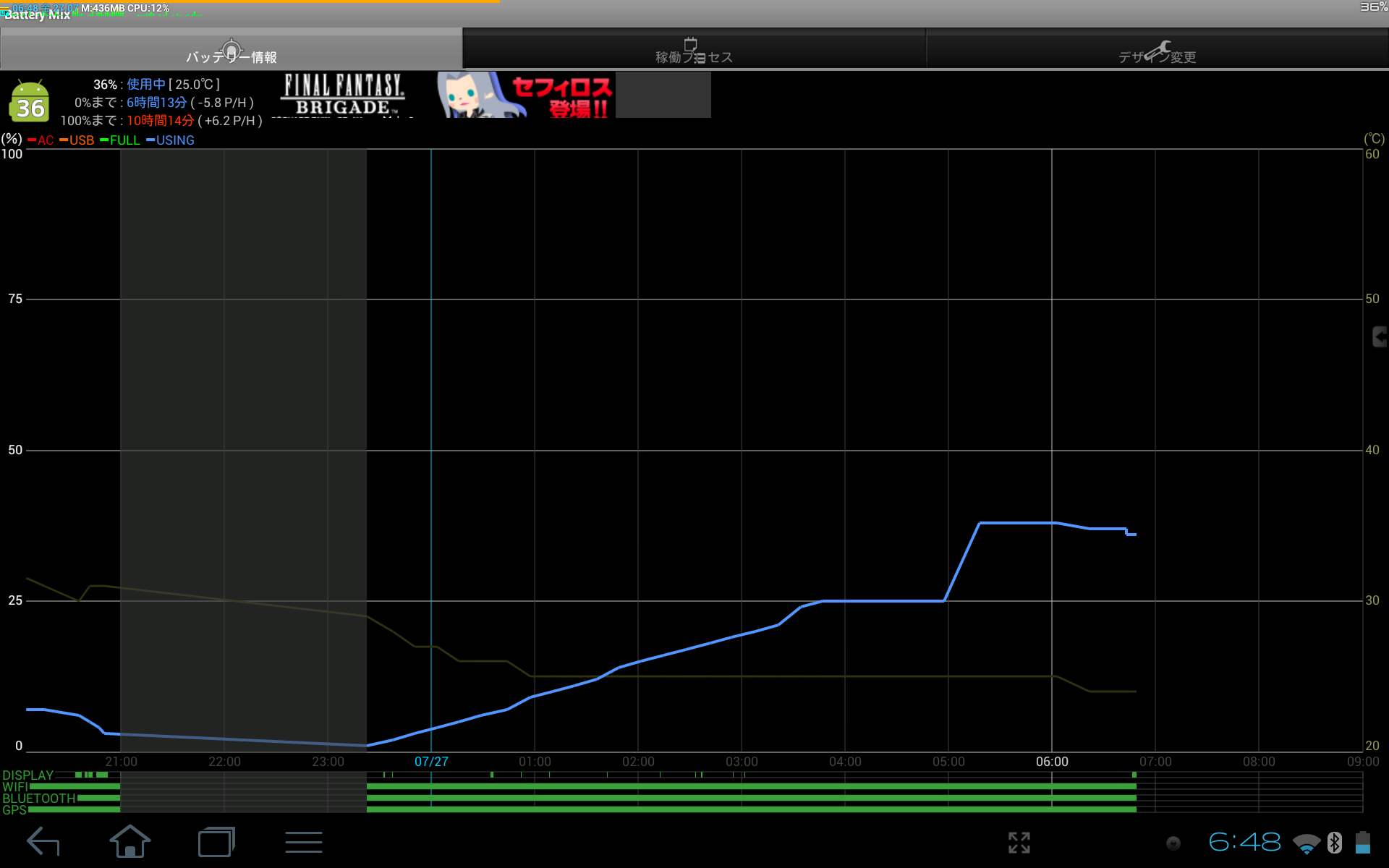The height and width of the screenshot is (868, 1389).
Task: Switch to the 稼働プロセス tab
Action: click(x=694, y=49)
